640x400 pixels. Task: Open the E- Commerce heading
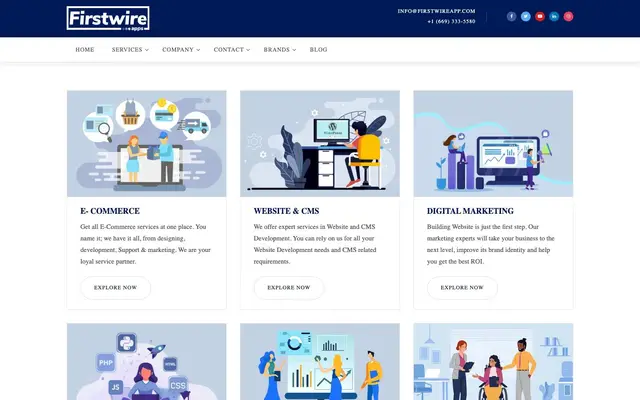click(x=110, y=211)
